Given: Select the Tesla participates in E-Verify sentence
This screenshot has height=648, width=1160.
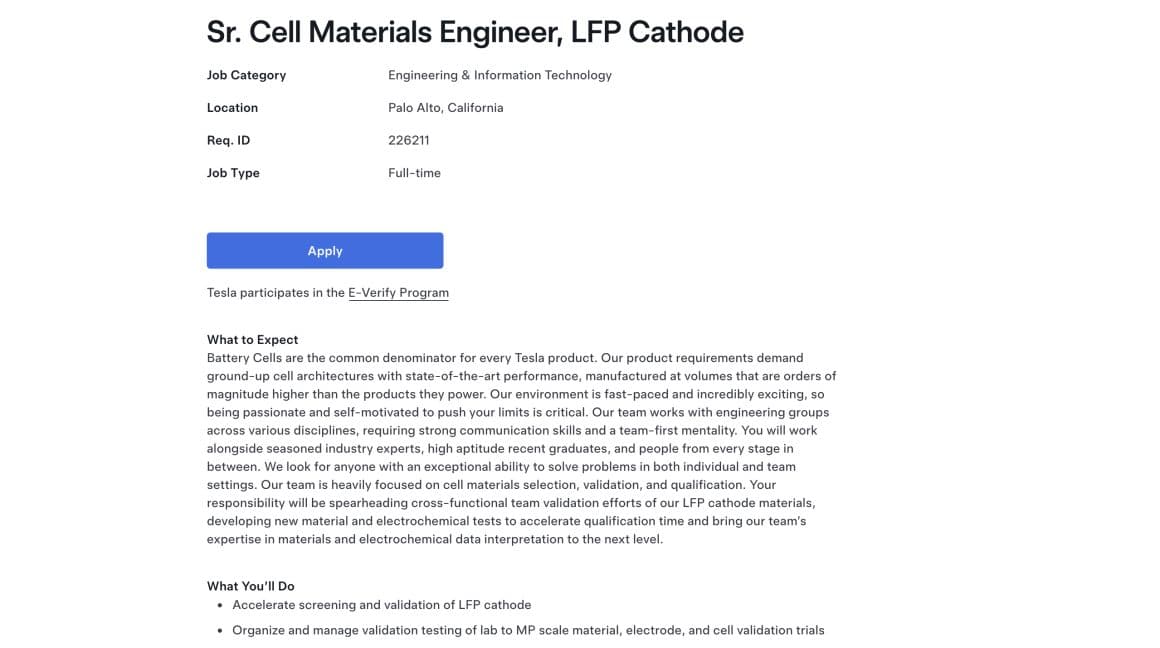Looking at the screenshot, I should (x=327, y=292).
